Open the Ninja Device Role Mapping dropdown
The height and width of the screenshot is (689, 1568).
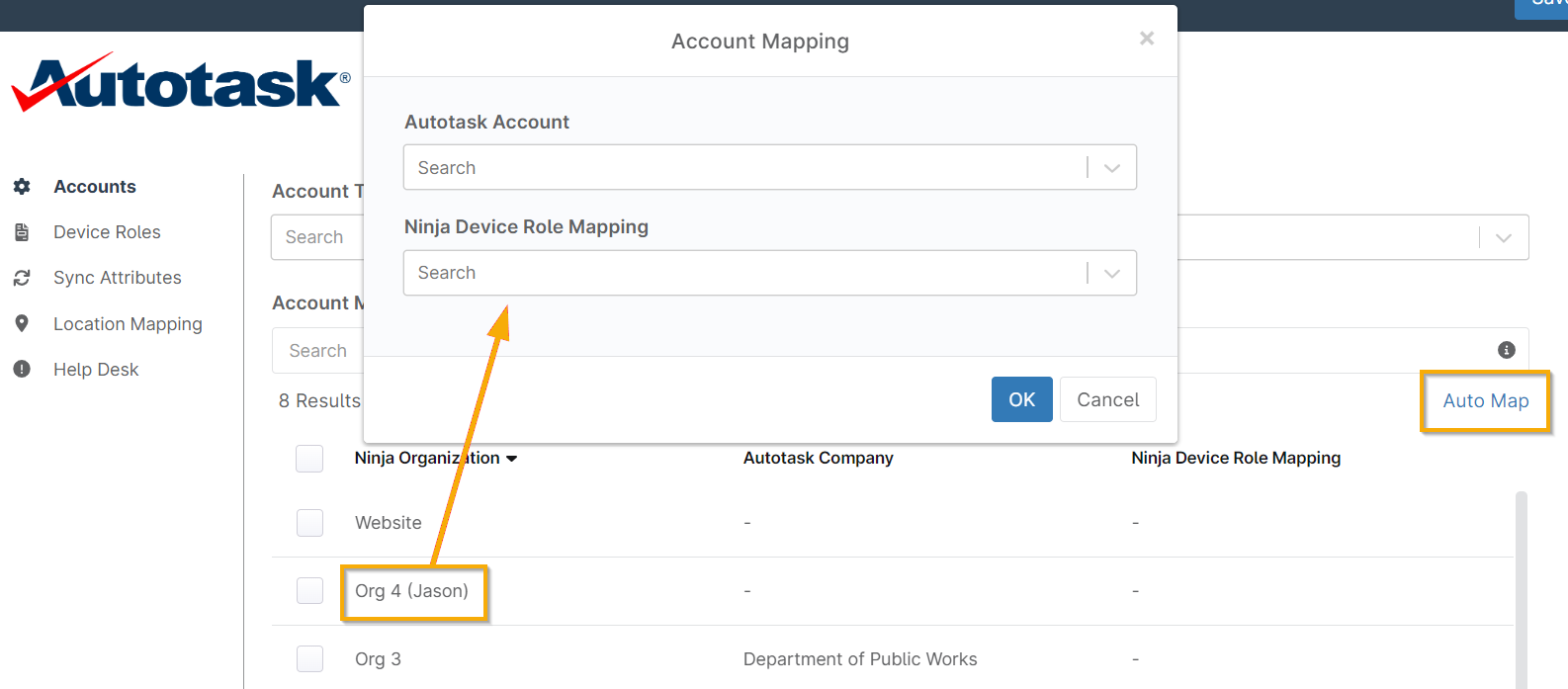(1111, 273)
